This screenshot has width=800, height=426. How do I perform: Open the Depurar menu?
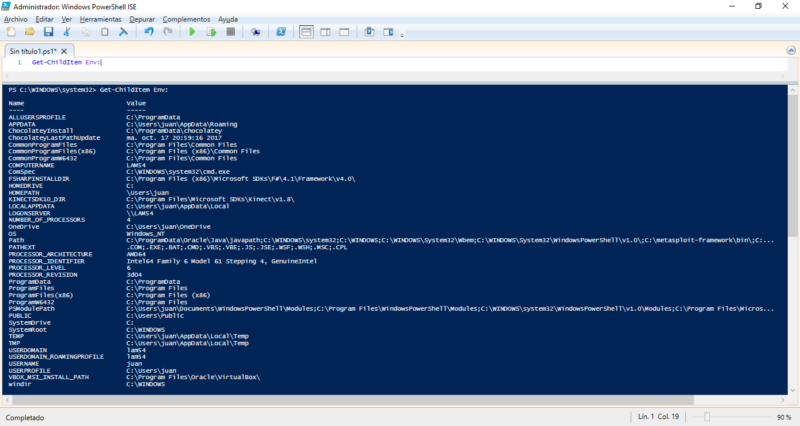pos(142,19)
